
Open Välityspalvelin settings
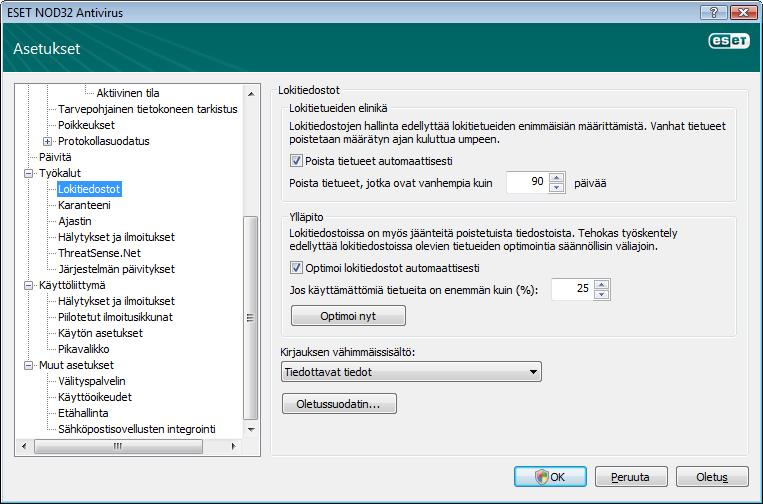click(91, 381)
